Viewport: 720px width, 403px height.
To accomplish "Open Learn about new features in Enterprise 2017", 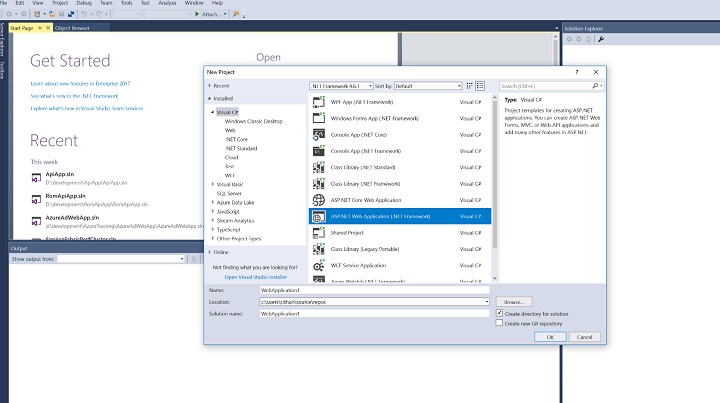I will tap(80, 84).
